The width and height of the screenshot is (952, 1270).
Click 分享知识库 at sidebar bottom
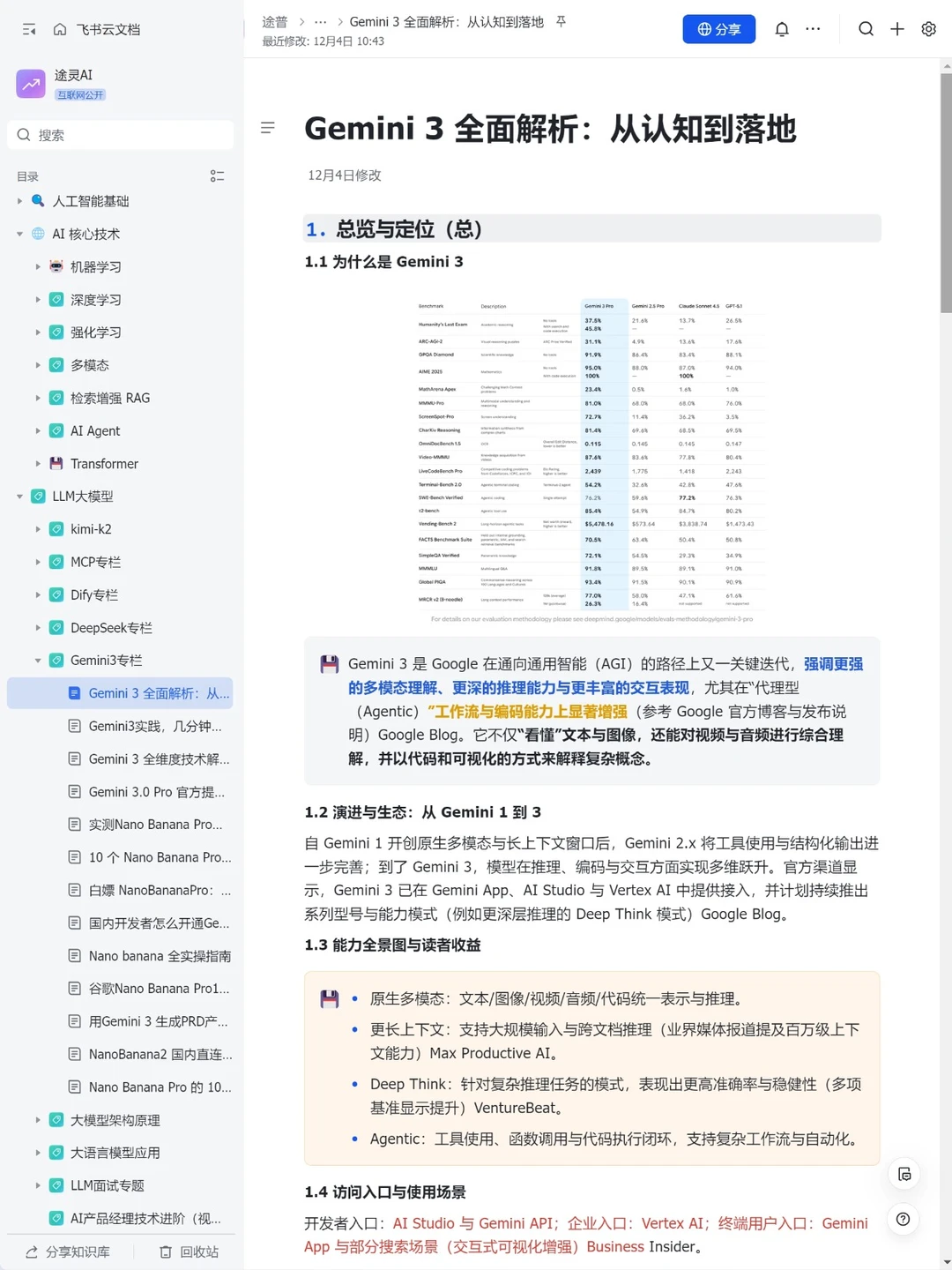pos(68,1251)
